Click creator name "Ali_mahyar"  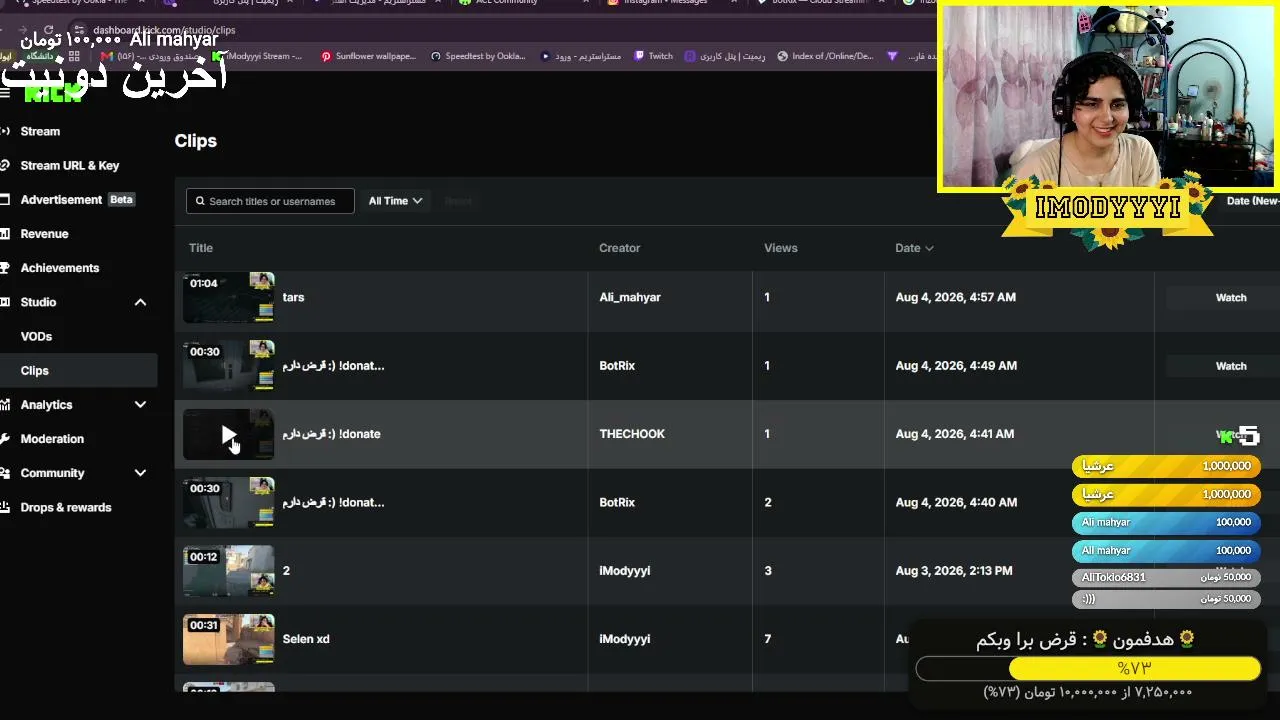click(x=630, y=297)
